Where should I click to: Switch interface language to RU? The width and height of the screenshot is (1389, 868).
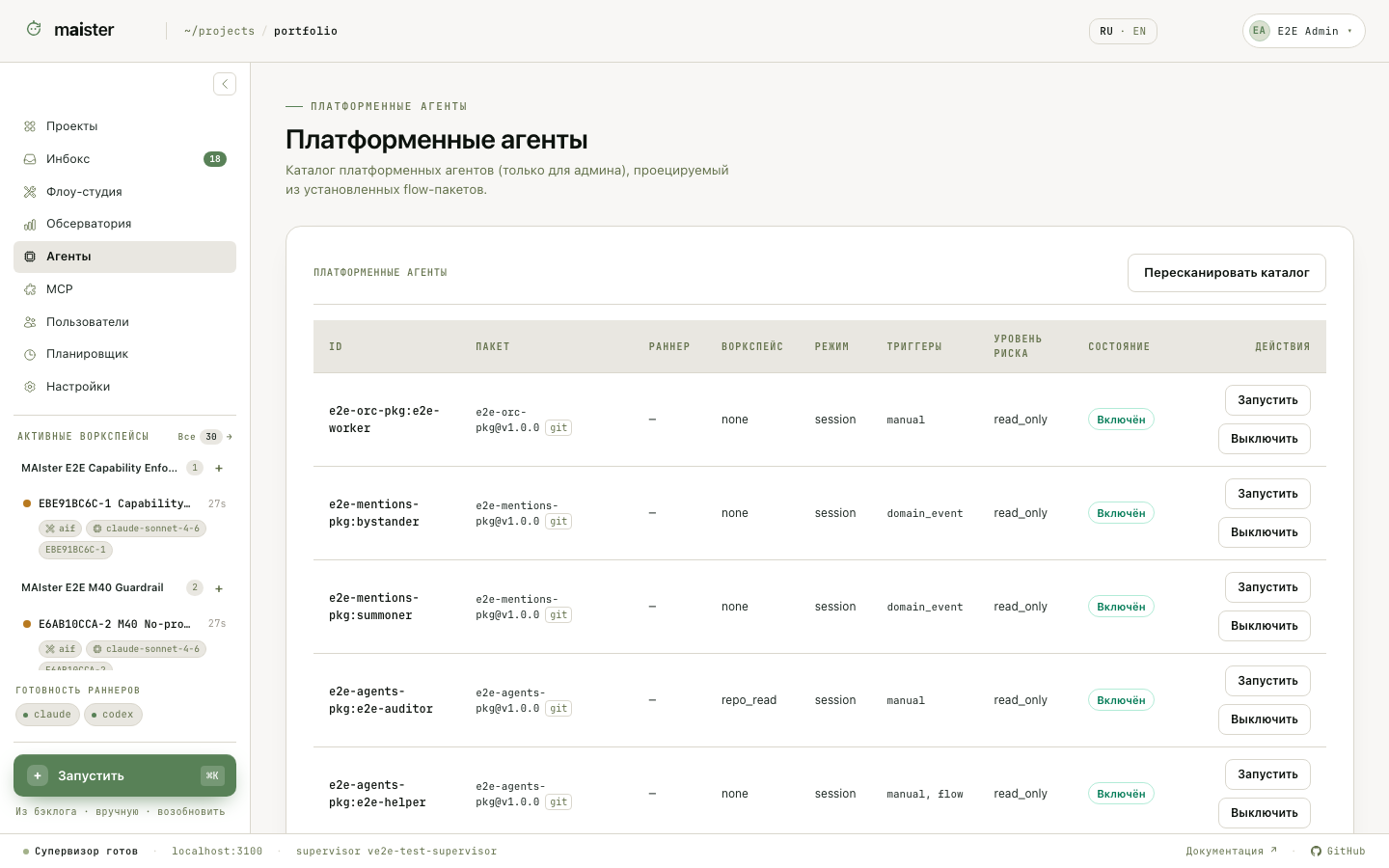click(1106, 31)
